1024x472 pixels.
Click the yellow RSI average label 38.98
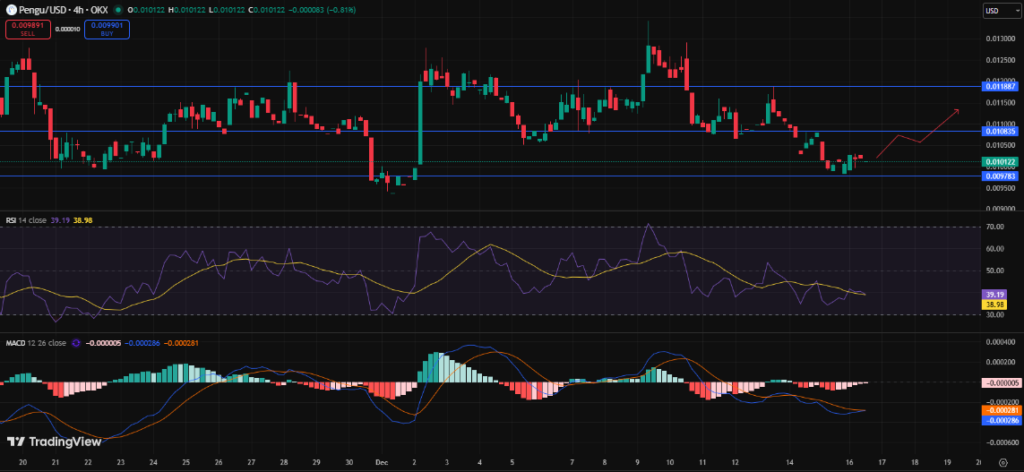1000,303
